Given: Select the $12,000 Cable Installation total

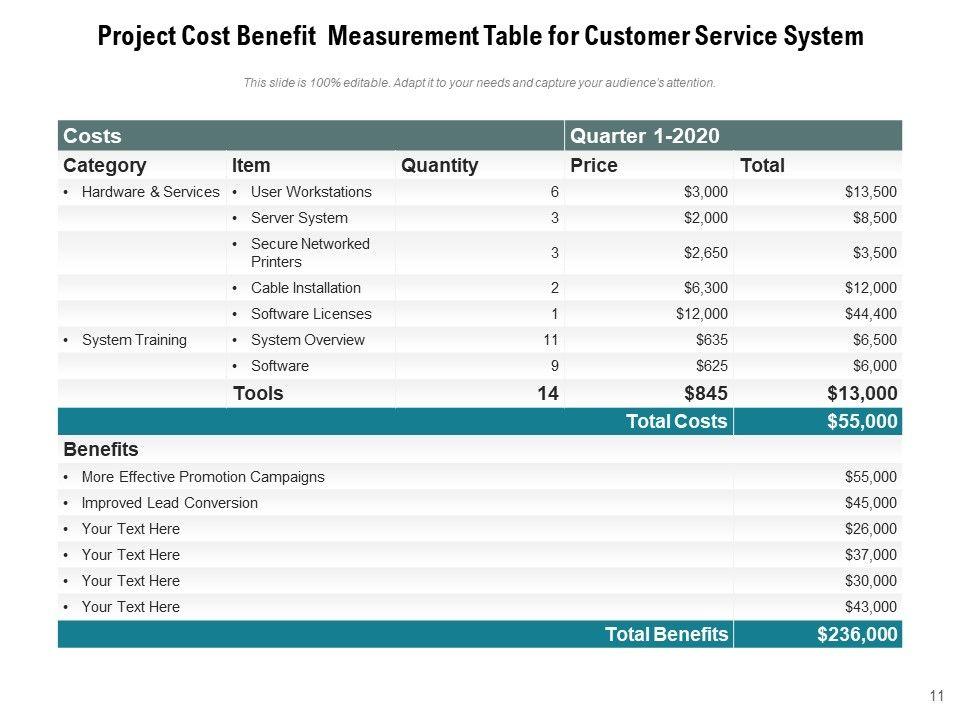Looking at the screenshot, I should pos(871,288).
